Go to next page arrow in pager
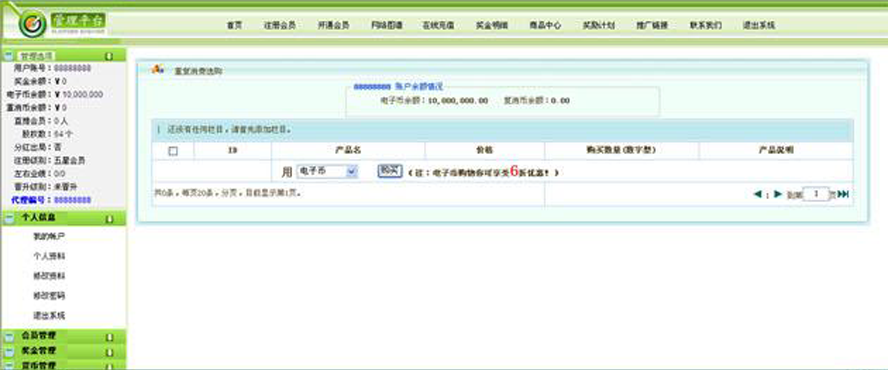Screen dimensions: 888x370 (778, 194)
